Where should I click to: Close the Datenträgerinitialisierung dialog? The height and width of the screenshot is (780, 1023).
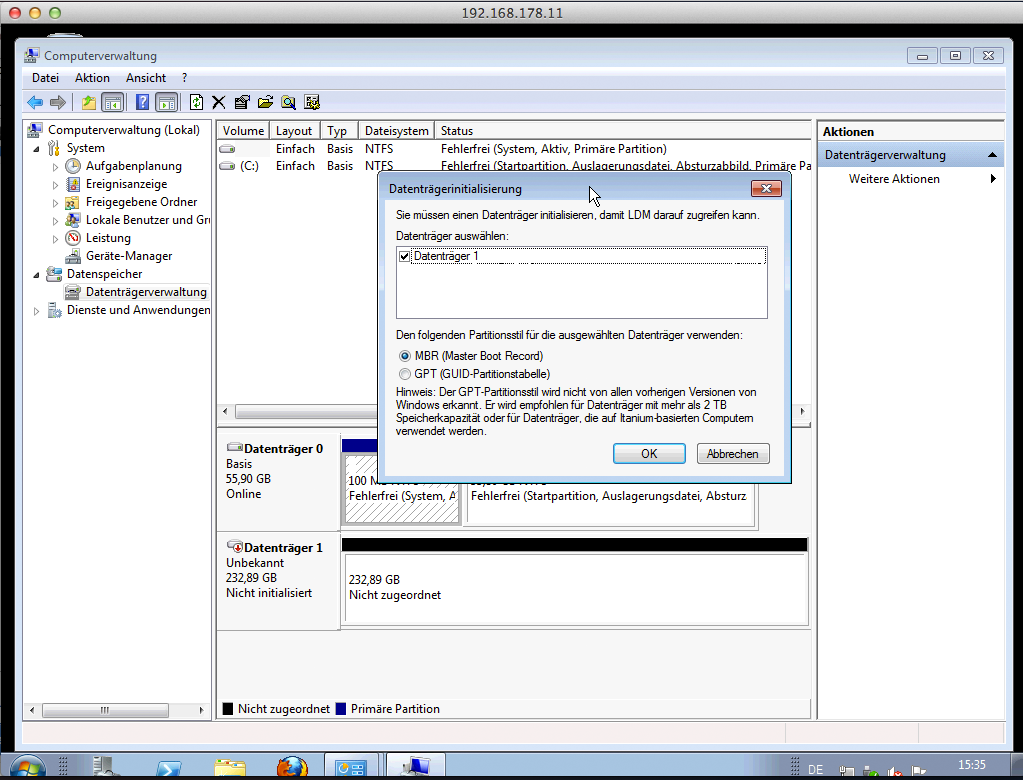click(767, 188)
